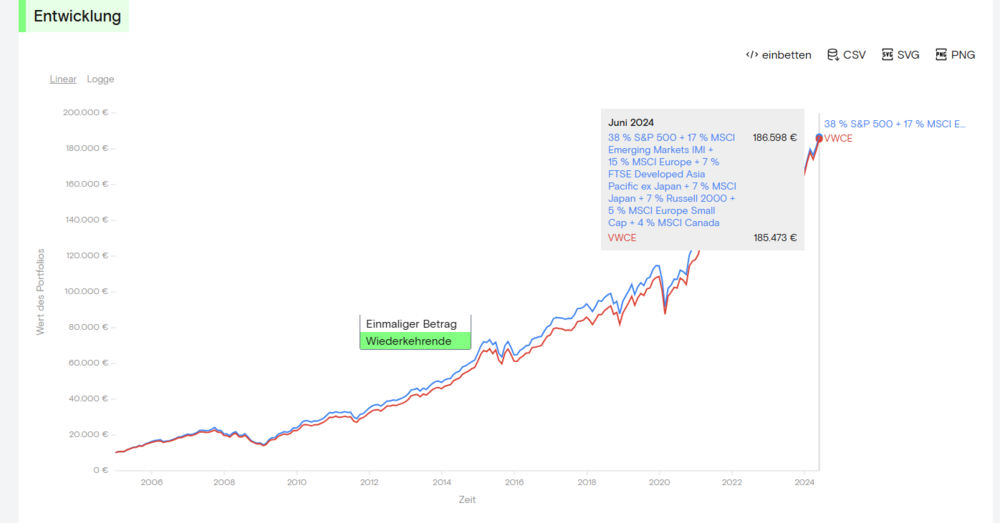Click the CSV text label
The width and height of the screenshot is (1000, 523).
coord(854,55)
